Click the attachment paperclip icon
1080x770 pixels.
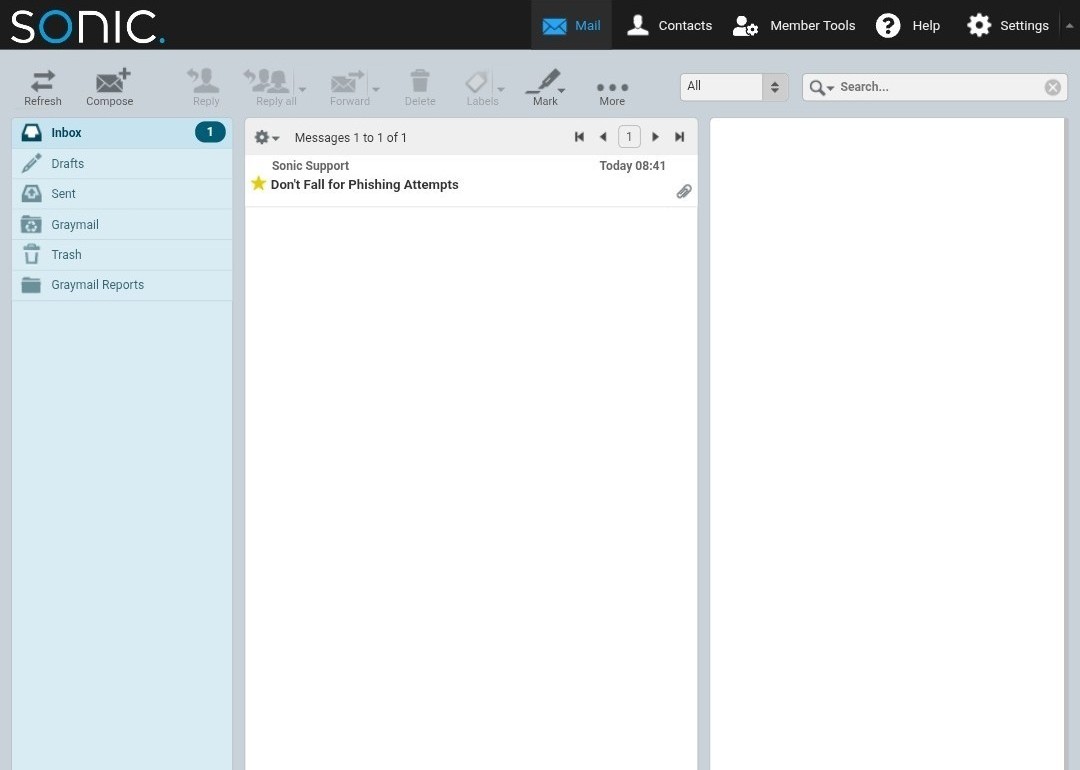point(683,191)
